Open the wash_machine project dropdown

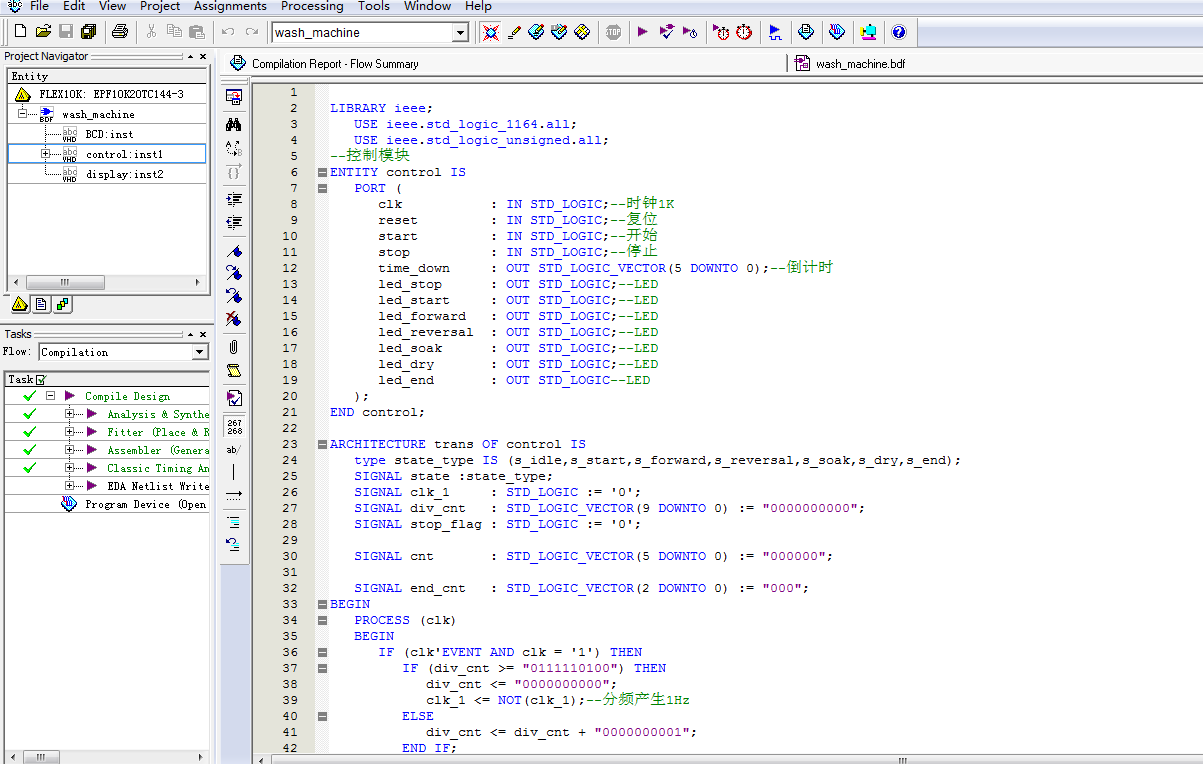pyautogui.click(x=460, y=33)
